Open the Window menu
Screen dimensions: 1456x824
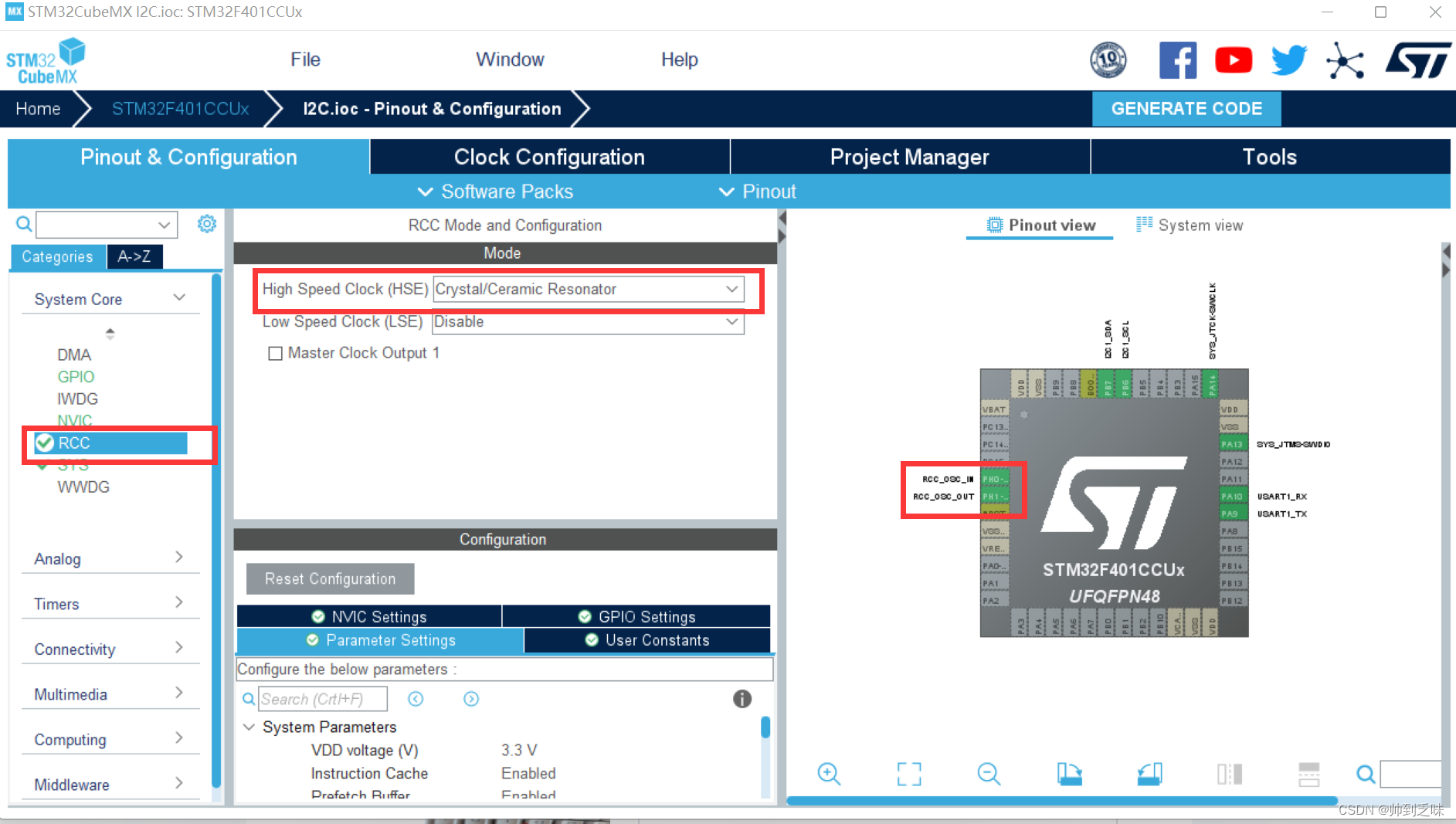(x=510, y=59)
